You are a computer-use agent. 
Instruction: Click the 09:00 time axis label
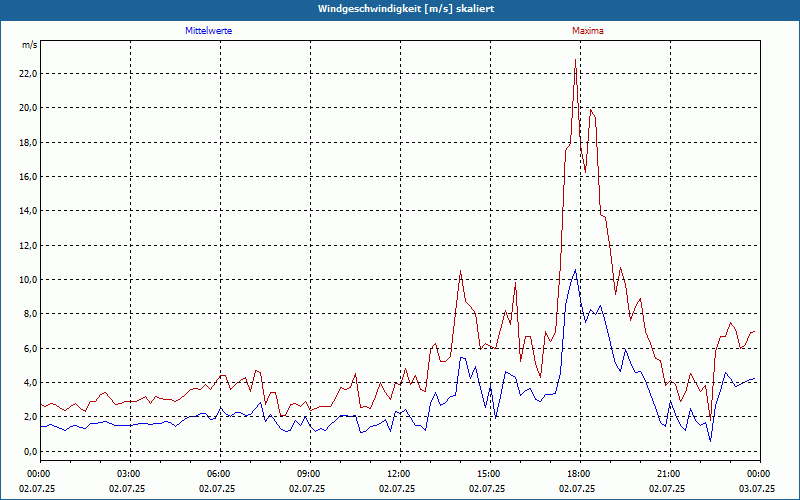pyautogui.click(x=310, y=474)
